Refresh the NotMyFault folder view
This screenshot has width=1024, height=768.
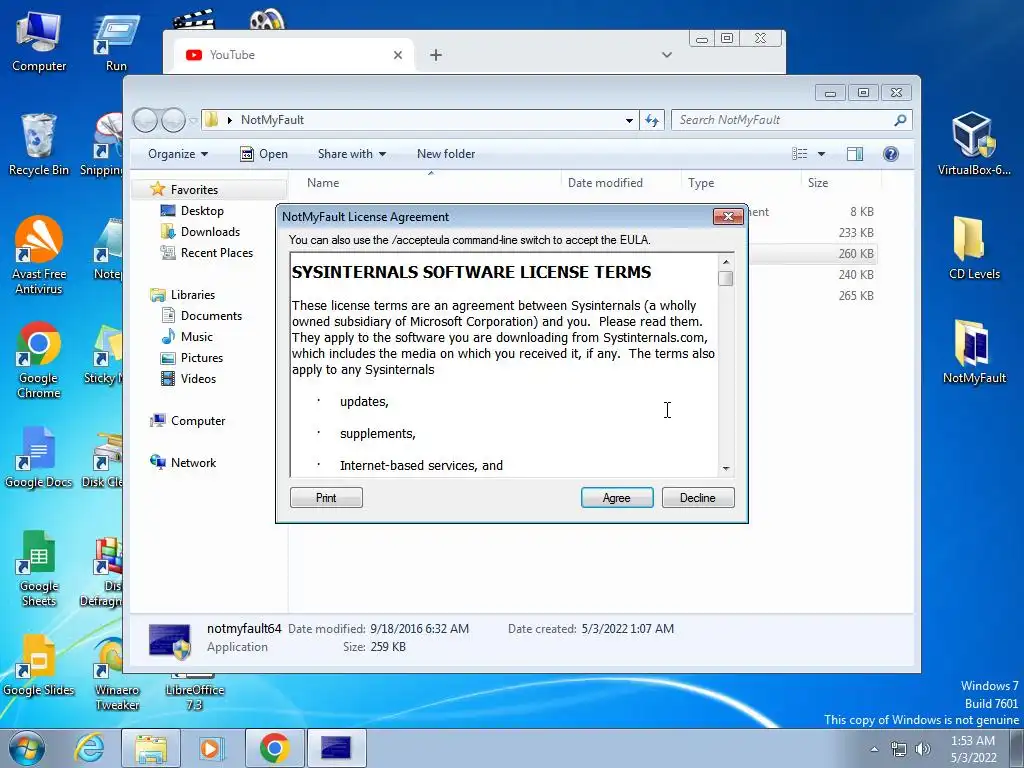pyautogui.click(x=652, y=120)
